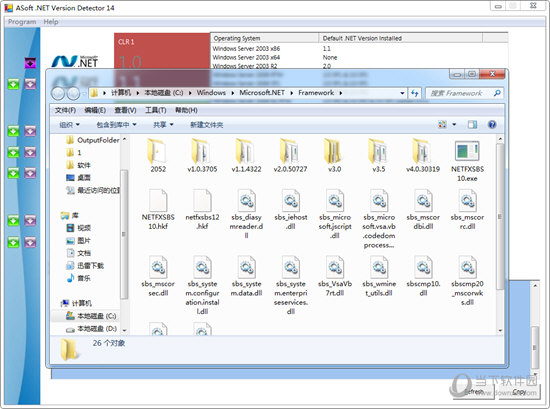The image size is (550, 409).
Task: Click Windows in the breadcrumb path
Action: click(211, 93)
